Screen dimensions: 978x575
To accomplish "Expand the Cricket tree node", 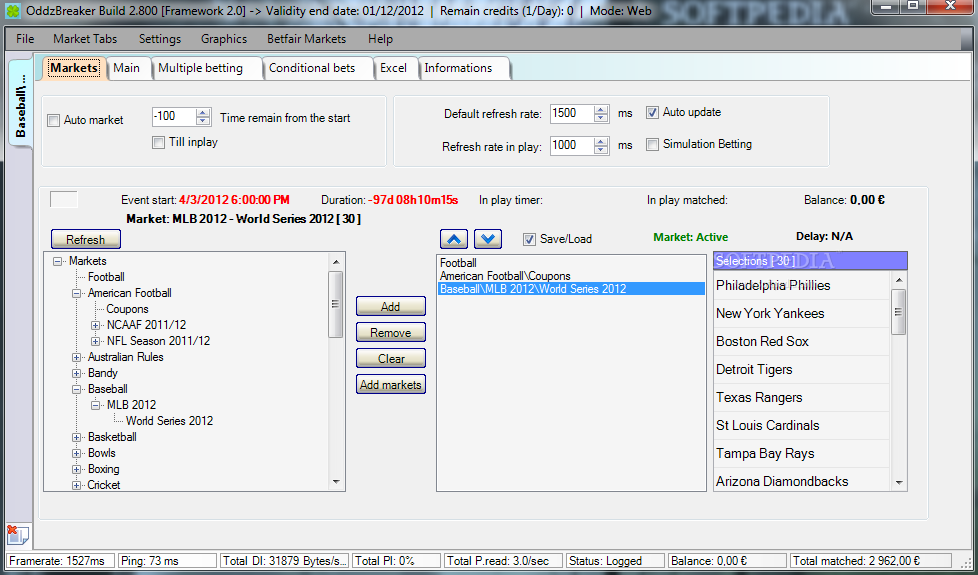I will 76,485.
